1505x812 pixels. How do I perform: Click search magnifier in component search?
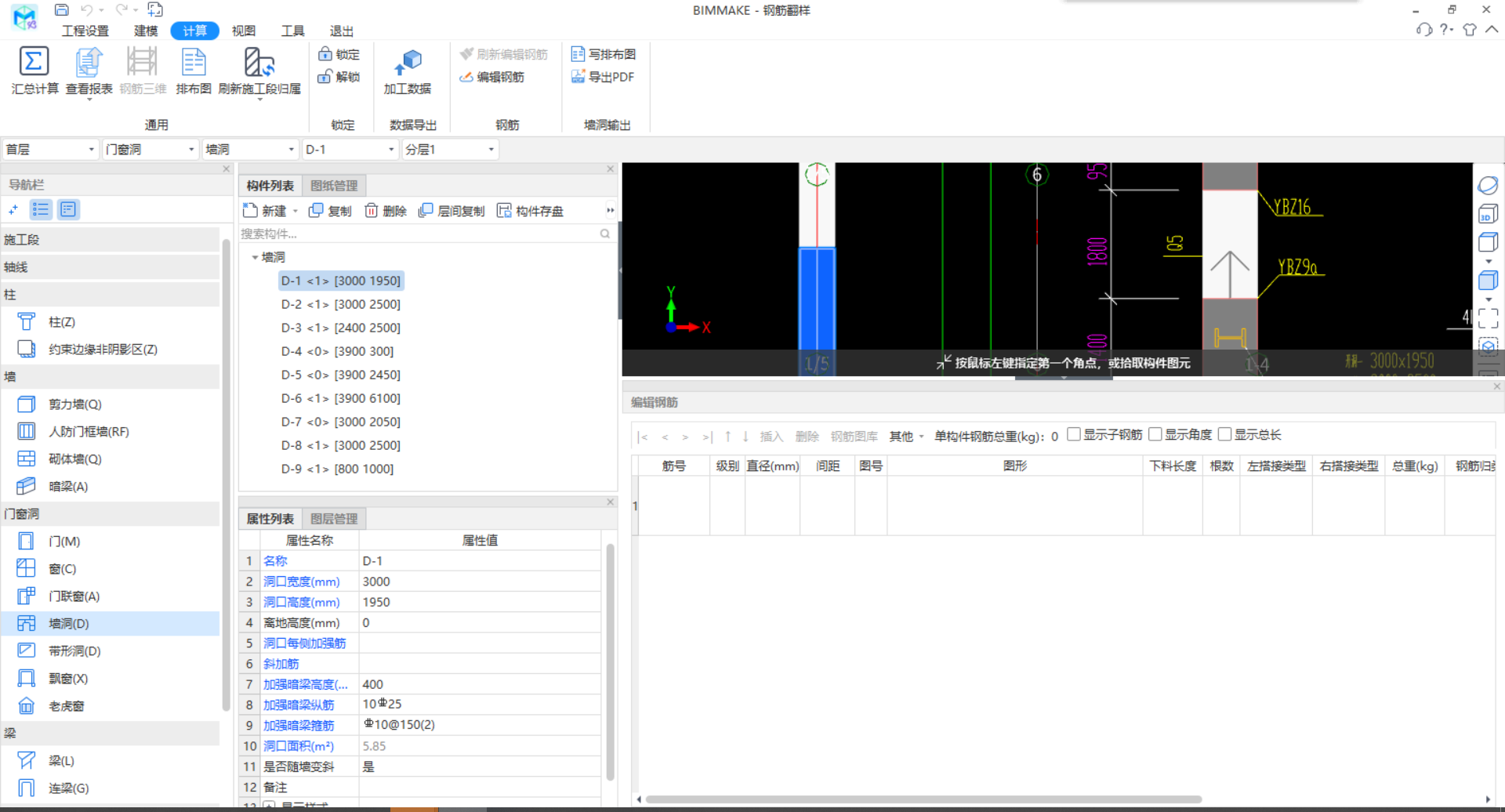click(x=604, y=234)
